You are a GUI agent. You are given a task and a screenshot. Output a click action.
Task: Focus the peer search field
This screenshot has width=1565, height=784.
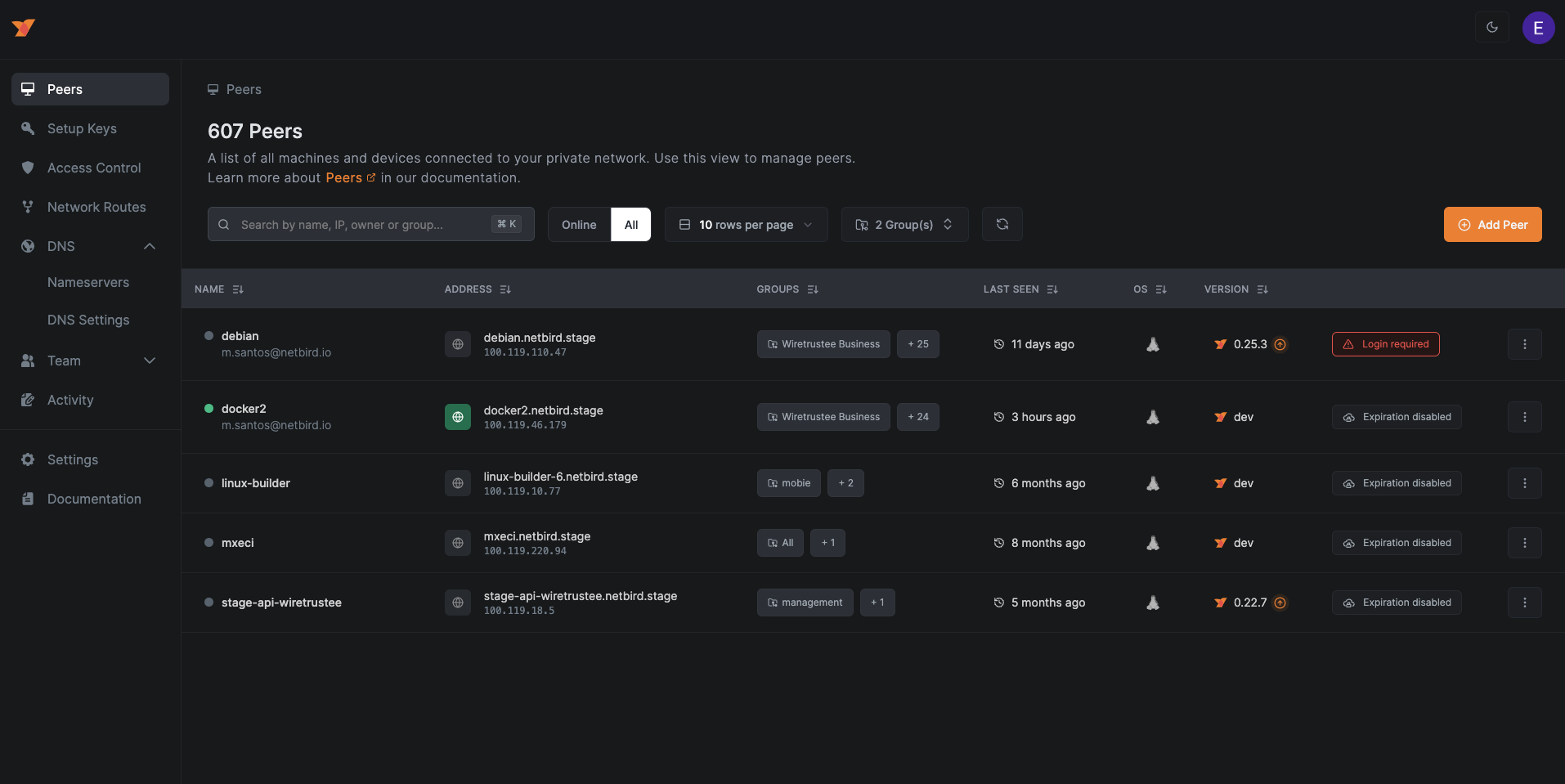point(371,224)
